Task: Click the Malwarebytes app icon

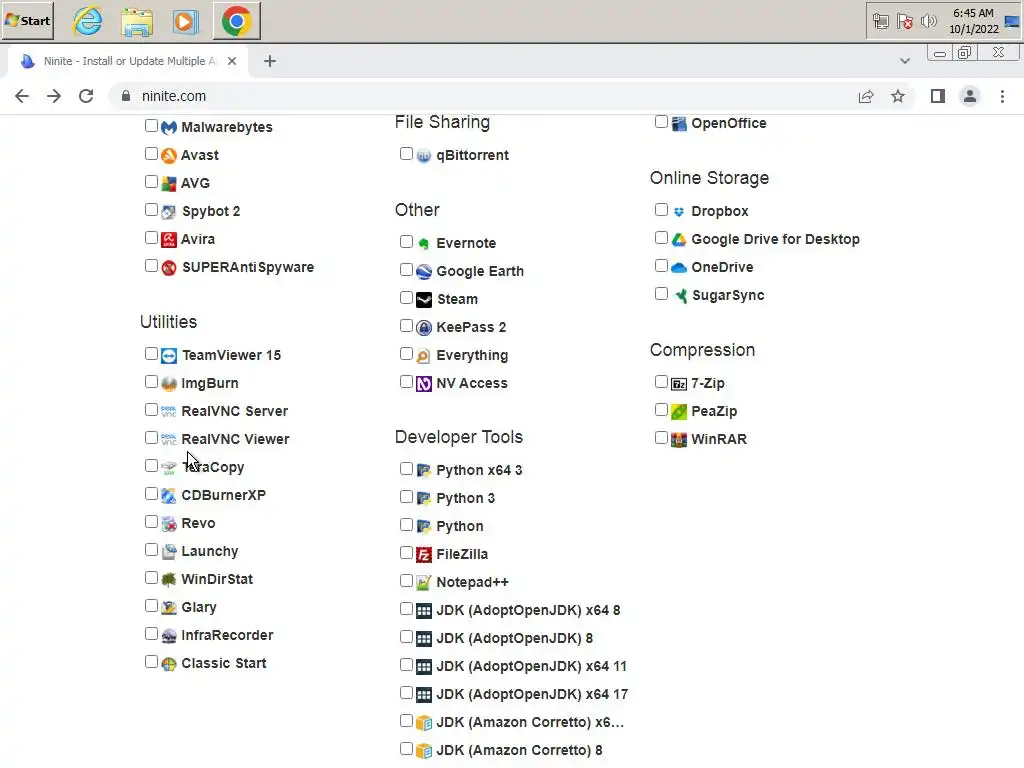Action: 168,127
